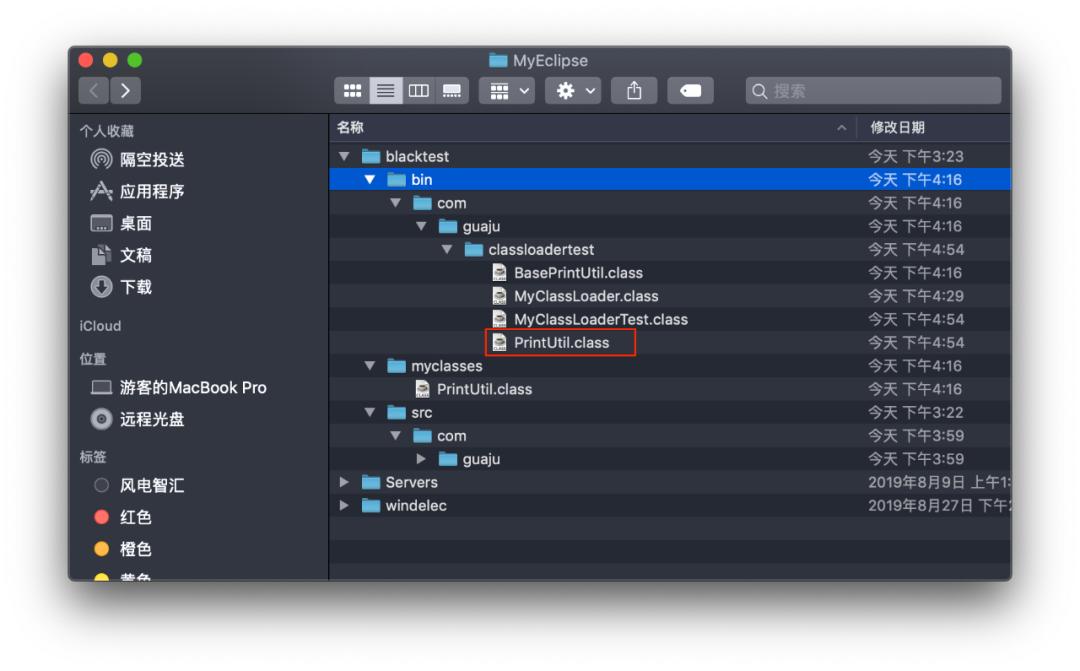This screenshot has width=1080, height=671.
Task: Select Remote Disc (远程光盘) in sidebar
Action: [x=138, y=420]
